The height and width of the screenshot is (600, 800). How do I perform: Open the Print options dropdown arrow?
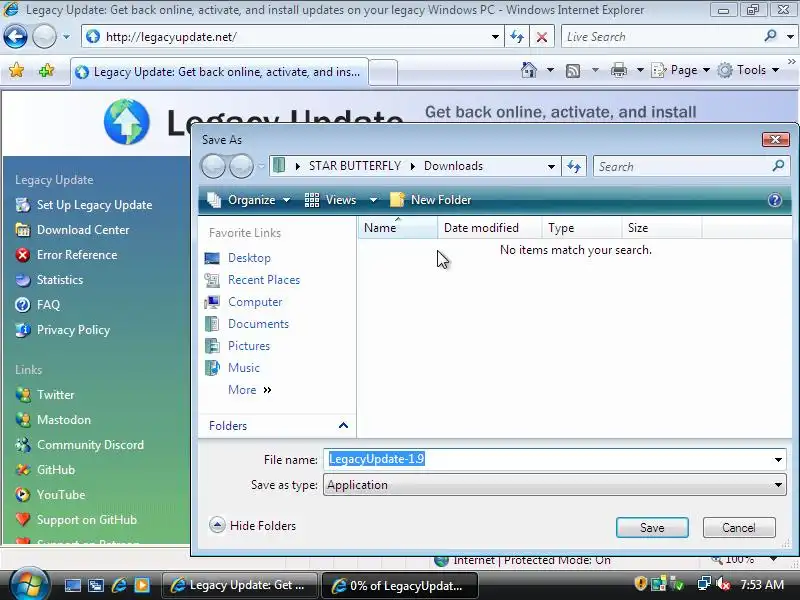tap(640, 70)
